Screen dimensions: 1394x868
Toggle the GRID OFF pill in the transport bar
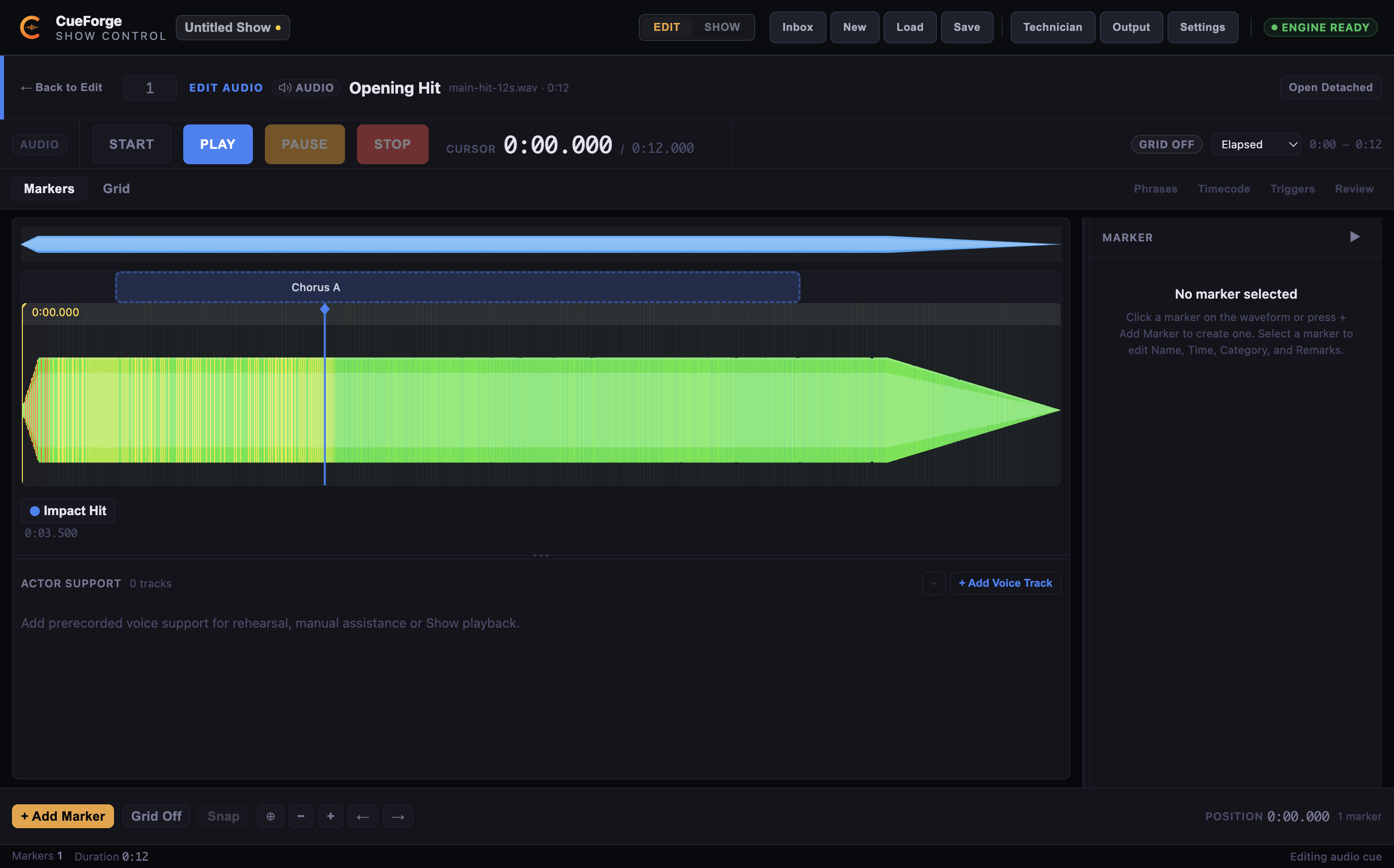pos(1166,144)
